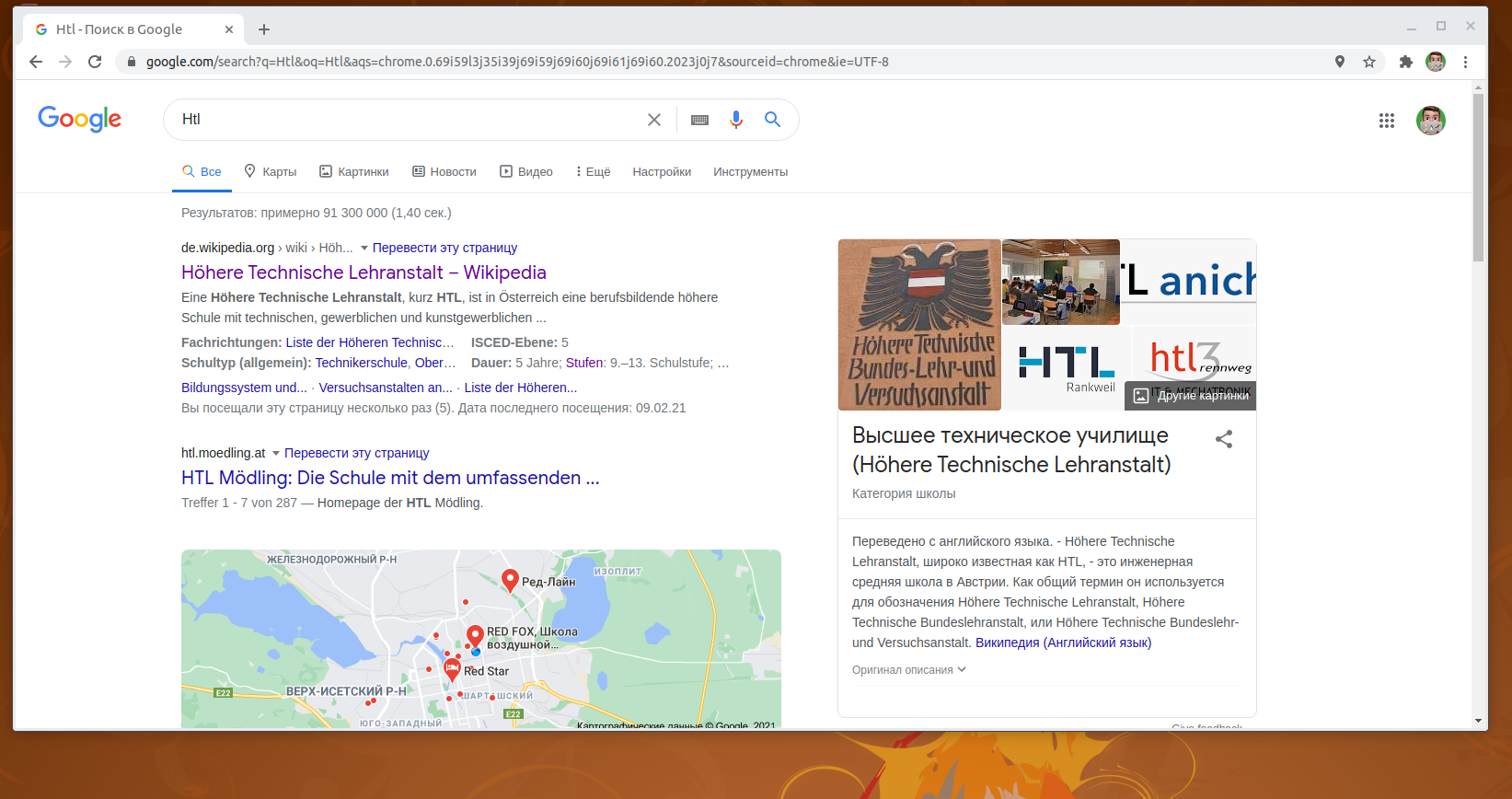Click the vertical page scrollbar
Screen dimensions: 1512x799
1478,178
